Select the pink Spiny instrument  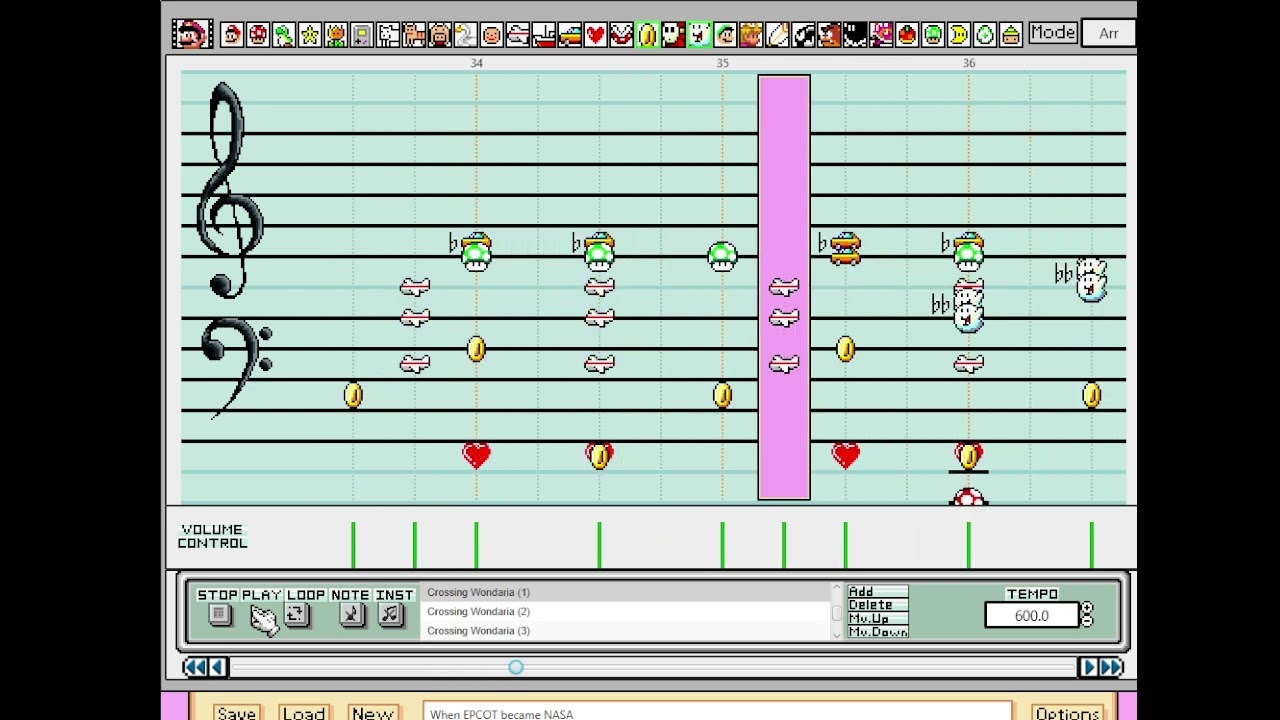(x=882, y=35)
